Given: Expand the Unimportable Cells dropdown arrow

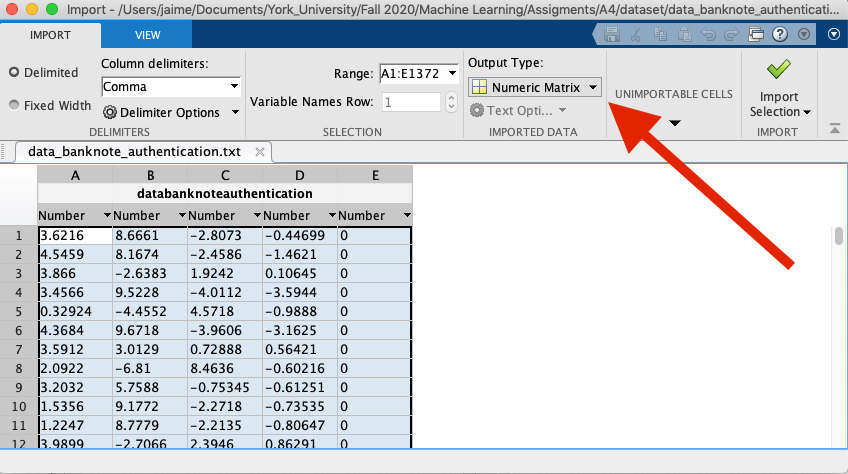Looking at the screenshot, I should click(674, 123).
